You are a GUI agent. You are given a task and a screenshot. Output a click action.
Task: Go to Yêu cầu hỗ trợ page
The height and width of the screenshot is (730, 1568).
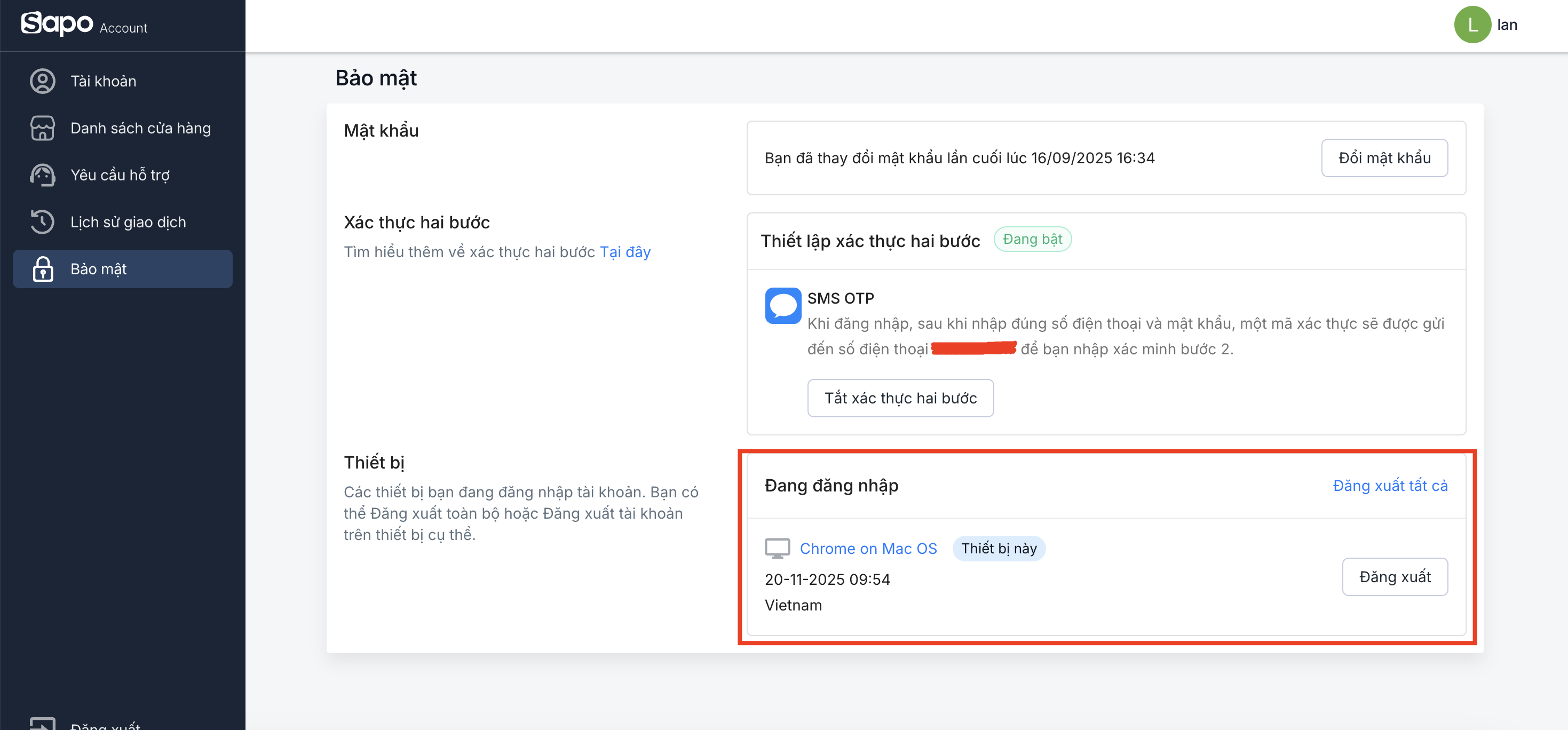120,174
